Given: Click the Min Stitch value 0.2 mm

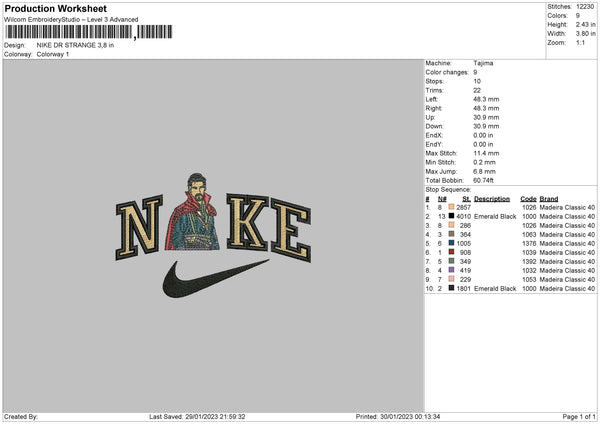Looking at the screenshot, I should click(x=484, y=162).
